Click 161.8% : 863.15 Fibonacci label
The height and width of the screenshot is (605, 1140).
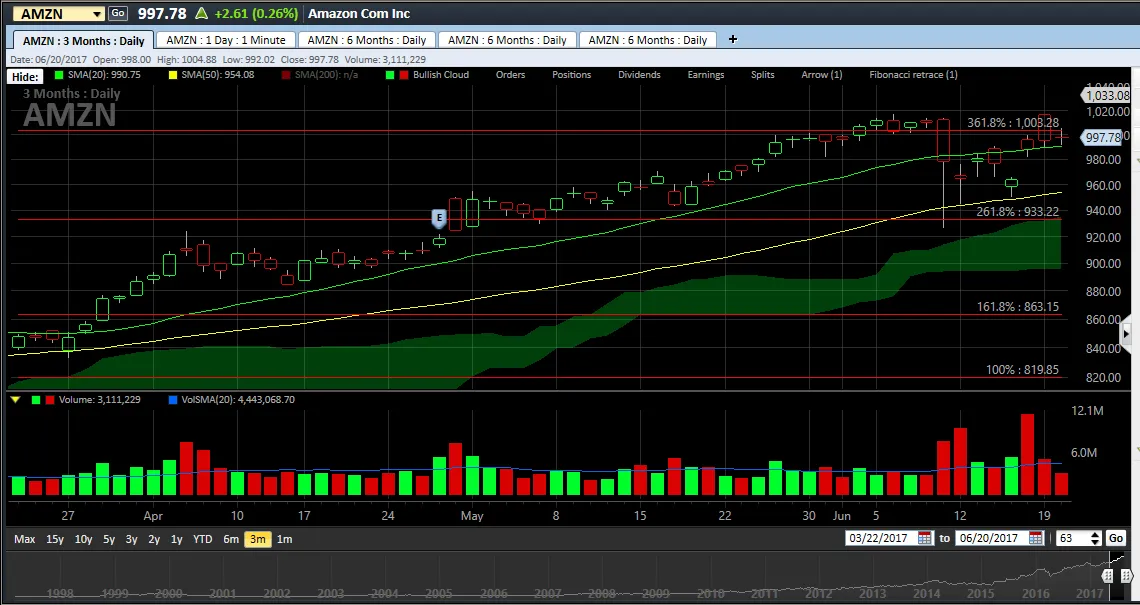(x=1017, y=307)
